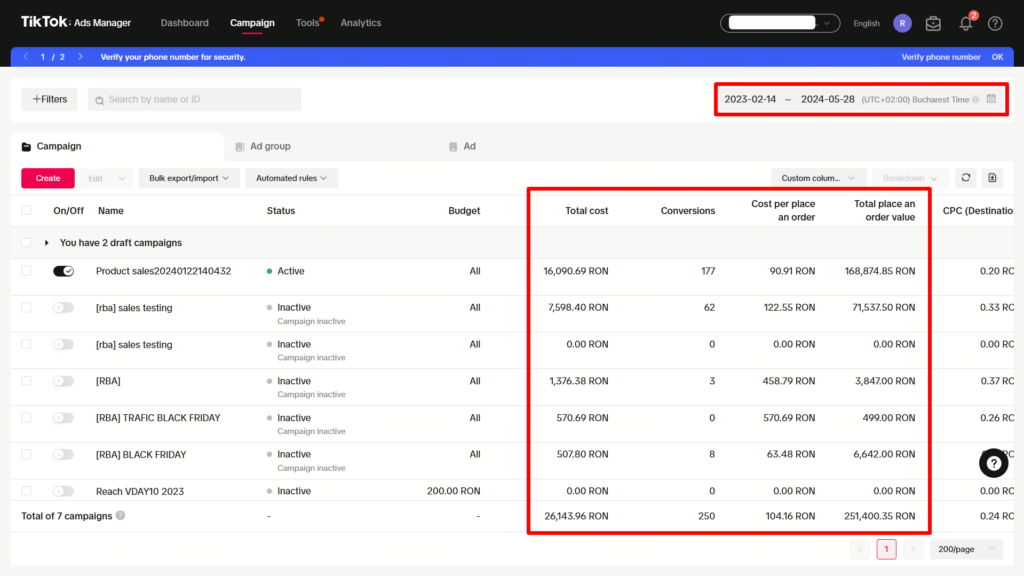
Task: Go to next table page
Action: (913, 549)
